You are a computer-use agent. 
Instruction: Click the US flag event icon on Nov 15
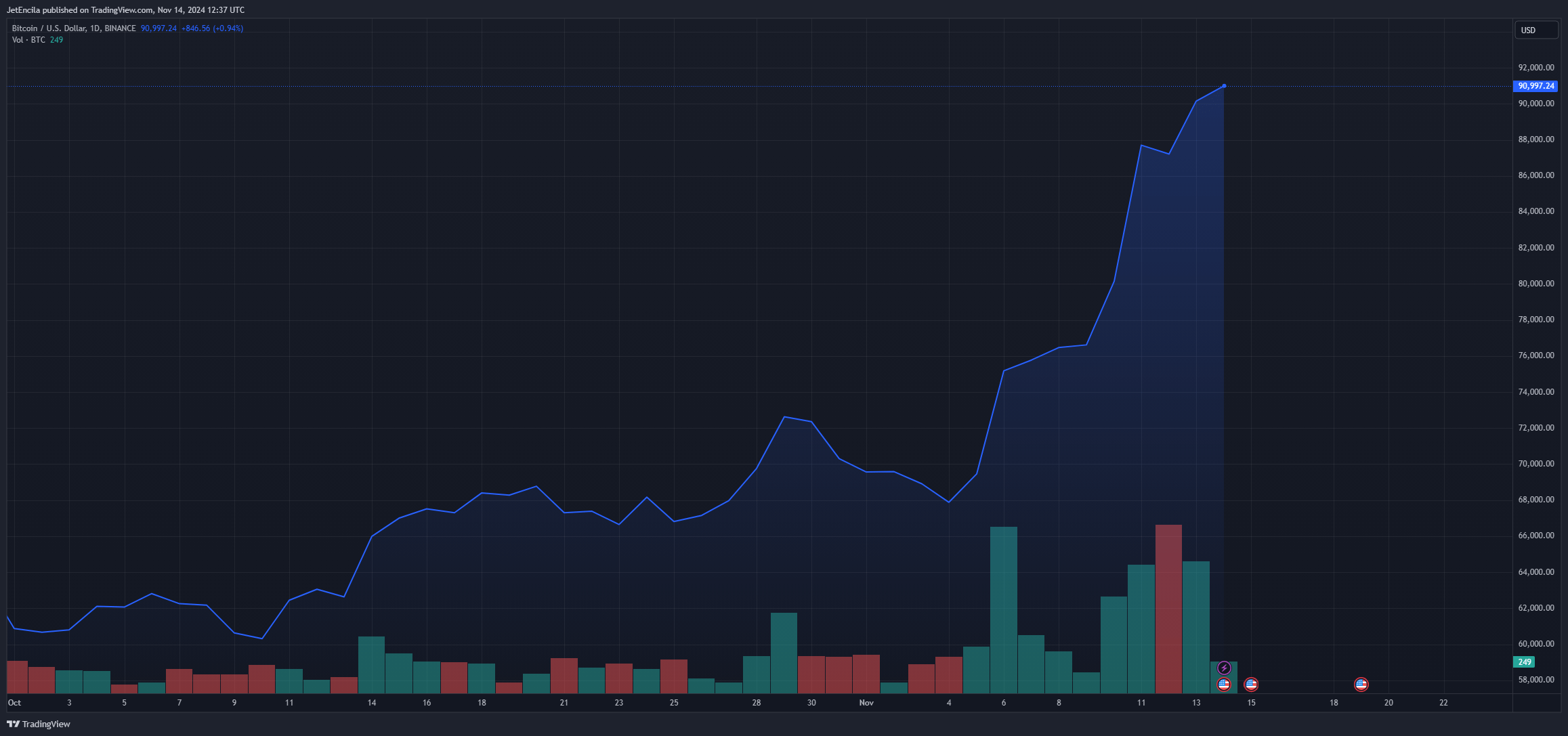click(x=1251, y=685)
